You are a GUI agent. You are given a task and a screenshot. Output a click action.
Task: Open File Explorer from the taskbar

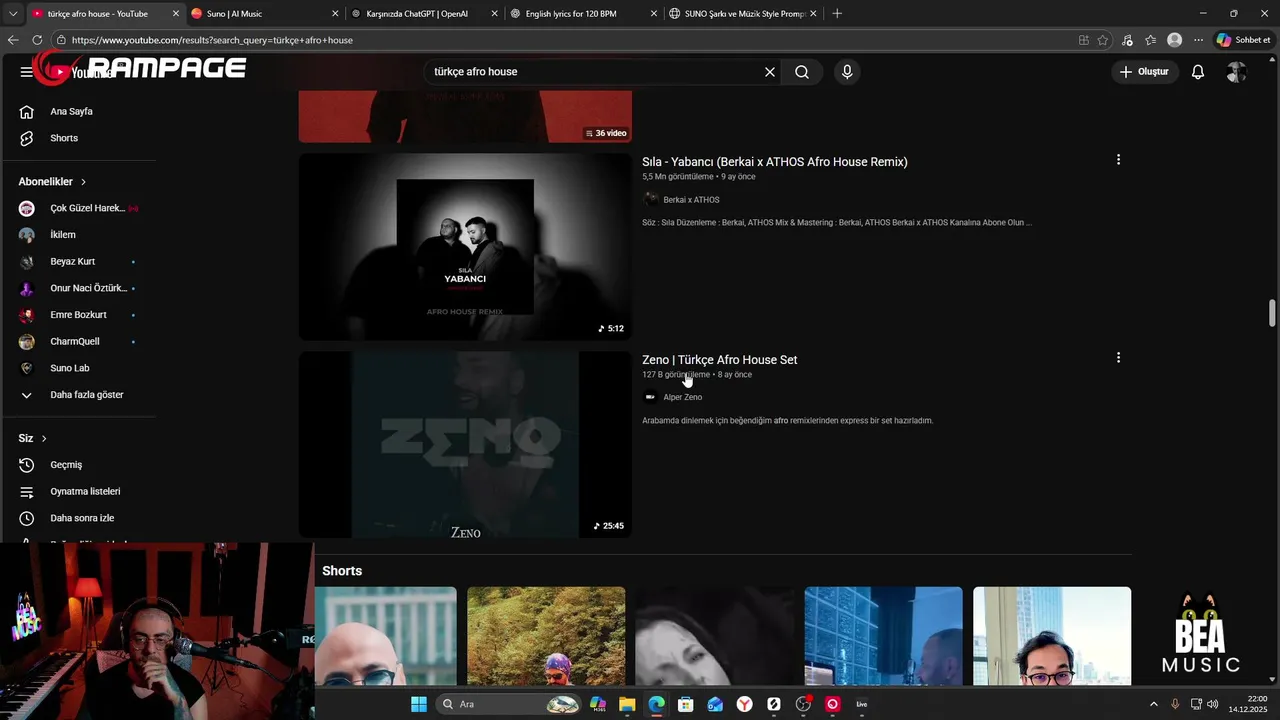click(x=627, y=704)
